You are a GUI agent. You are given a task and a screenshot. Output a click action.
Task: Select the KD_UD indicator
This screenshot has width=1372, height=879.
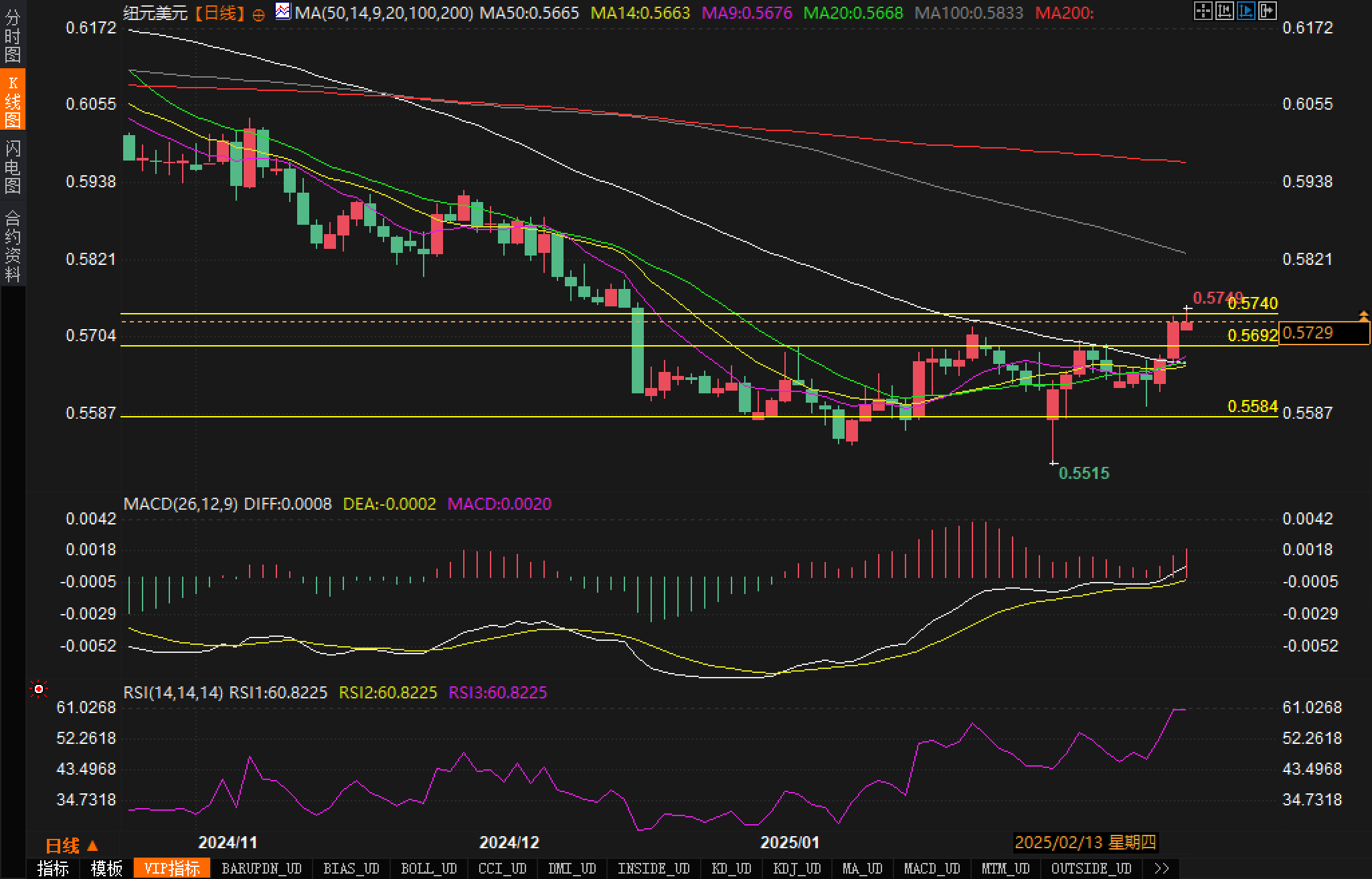732,868
